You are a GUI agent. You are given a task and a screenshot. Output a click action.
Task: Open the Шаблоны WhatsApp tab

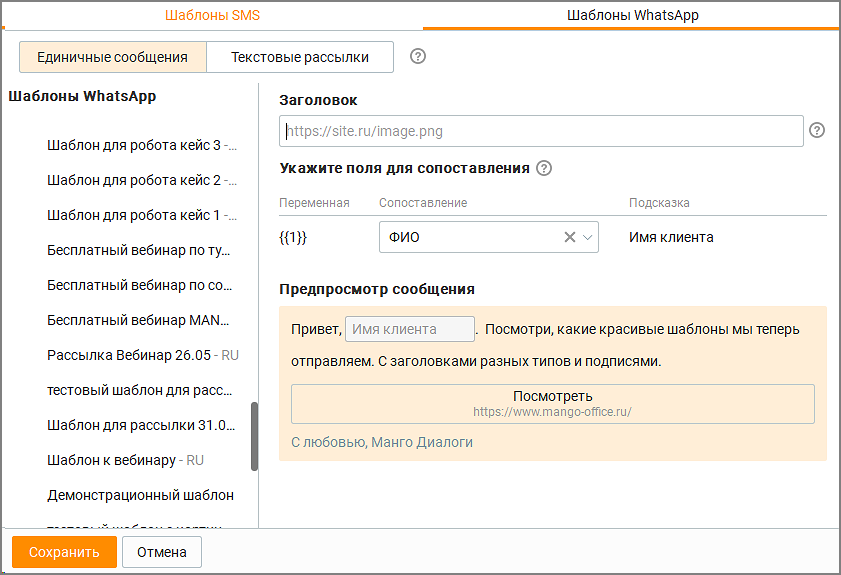[x=632, y=15]
